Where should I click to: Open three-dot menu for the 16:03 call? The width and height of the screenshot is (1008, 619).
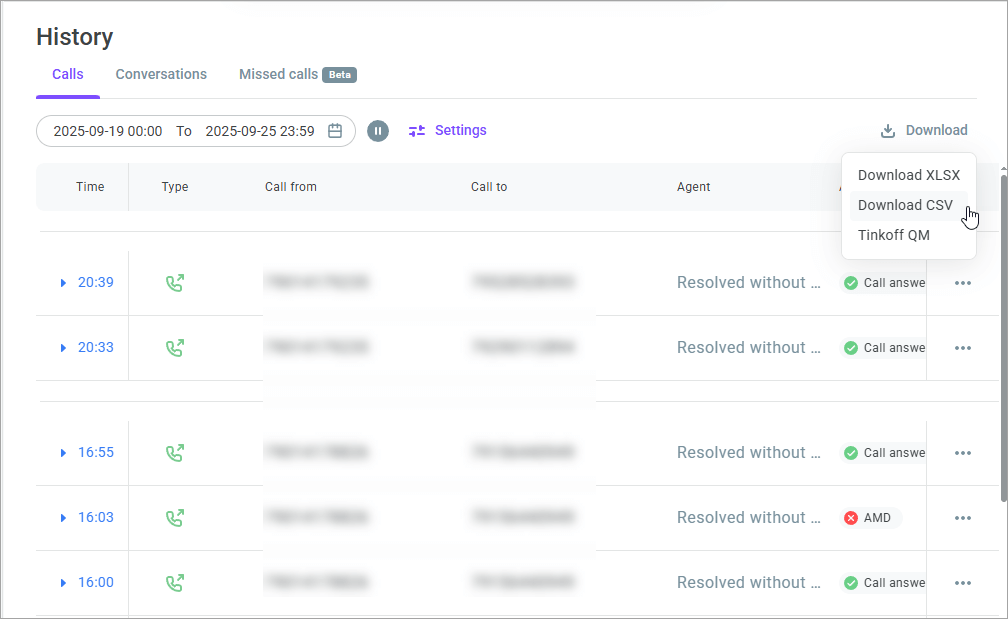[962, 518]
